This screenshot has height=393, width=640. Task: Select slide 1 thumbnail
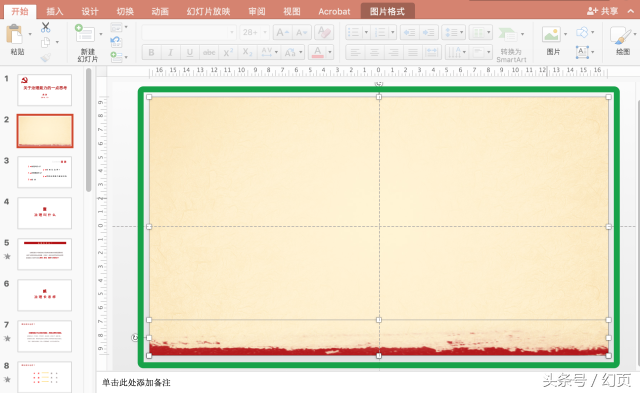44,90
